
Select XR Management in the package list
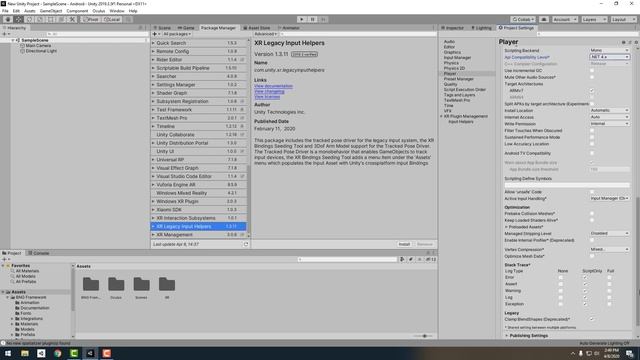pyautogui.click(x=199, y=235)
